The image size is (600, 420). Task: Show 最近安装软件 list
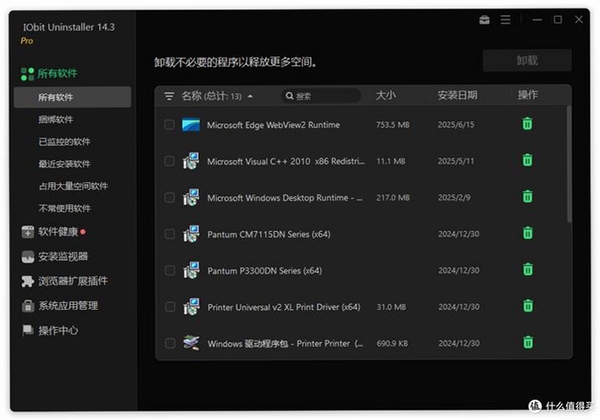coord(64,164)
